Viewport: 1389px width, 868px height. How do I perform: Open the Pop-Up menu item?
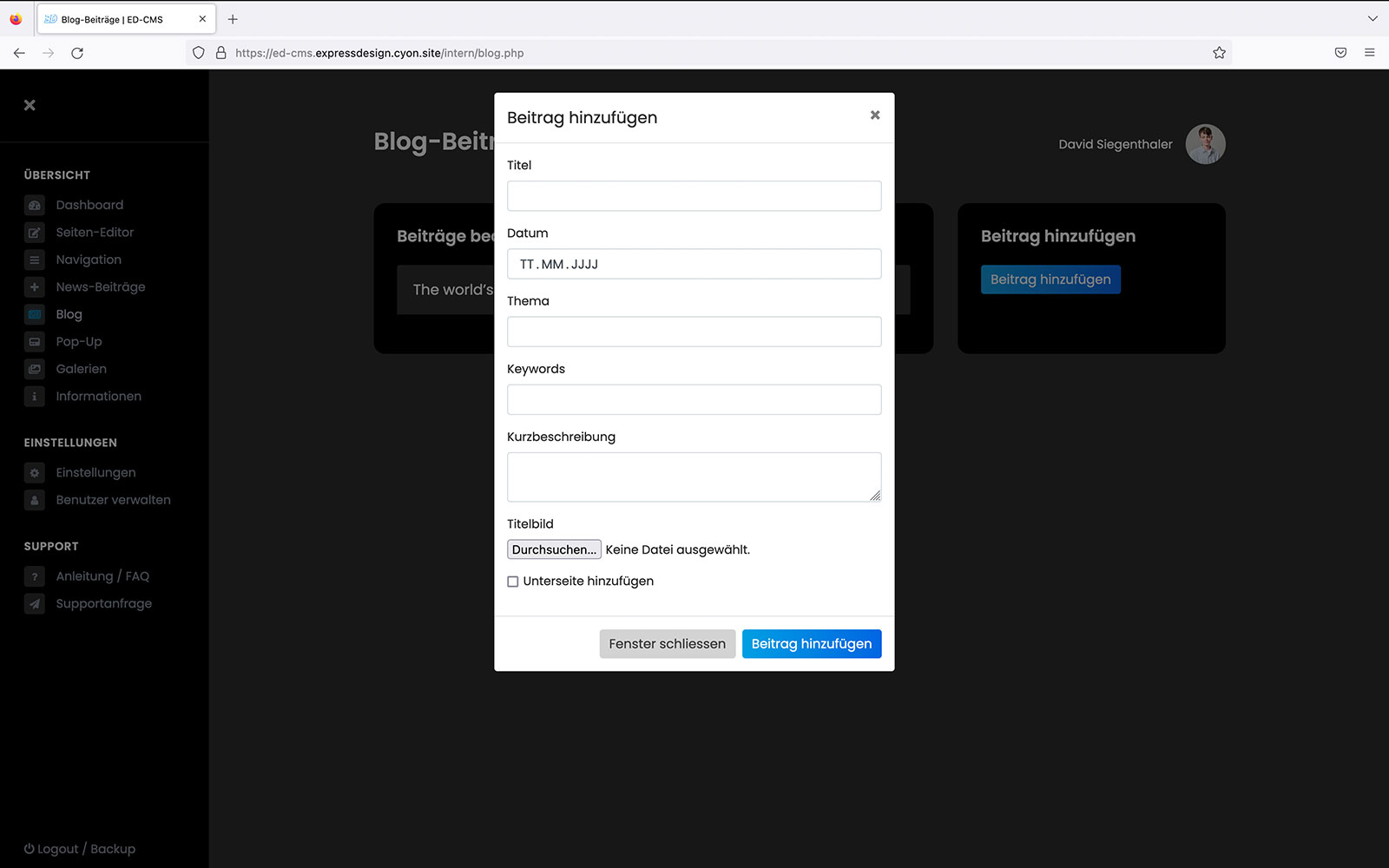79,342
